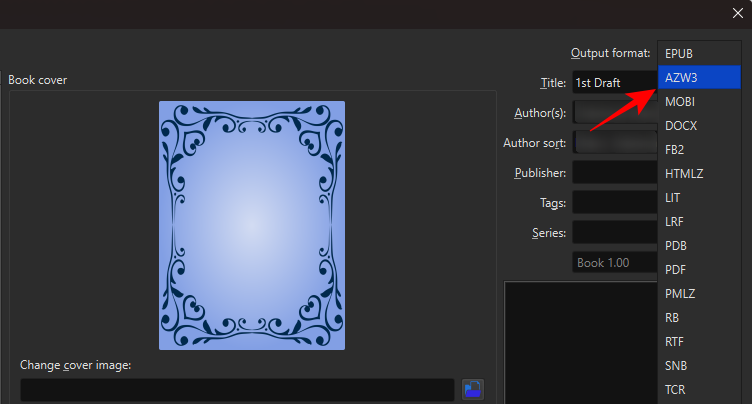Screen dimensions: 752x404
Task: Click into the Publisher field
Action: point(615,172)
